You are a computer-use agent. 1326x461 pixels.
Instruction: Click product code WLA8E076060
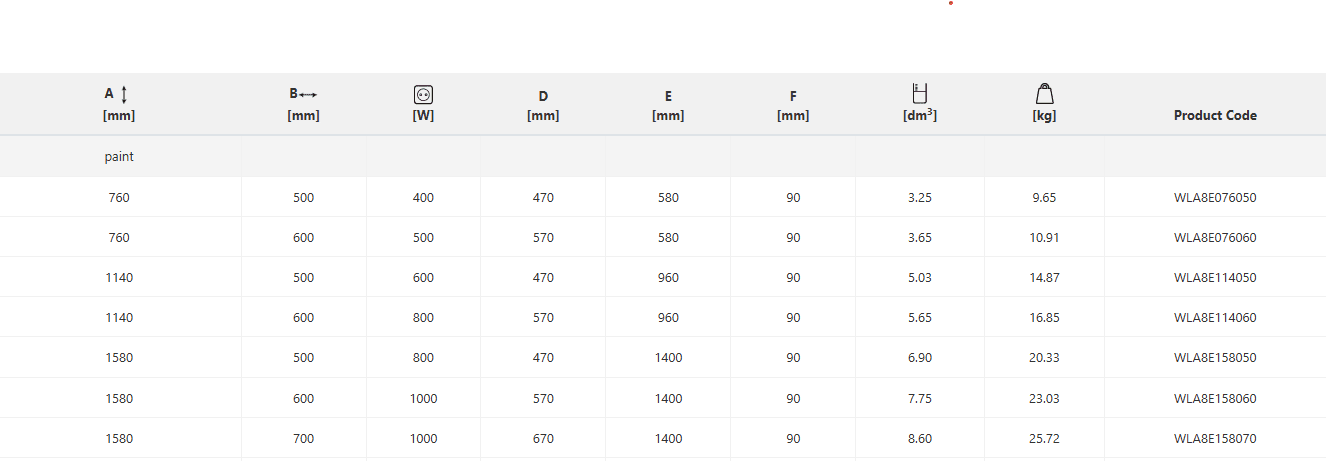tap(1215, 238)
